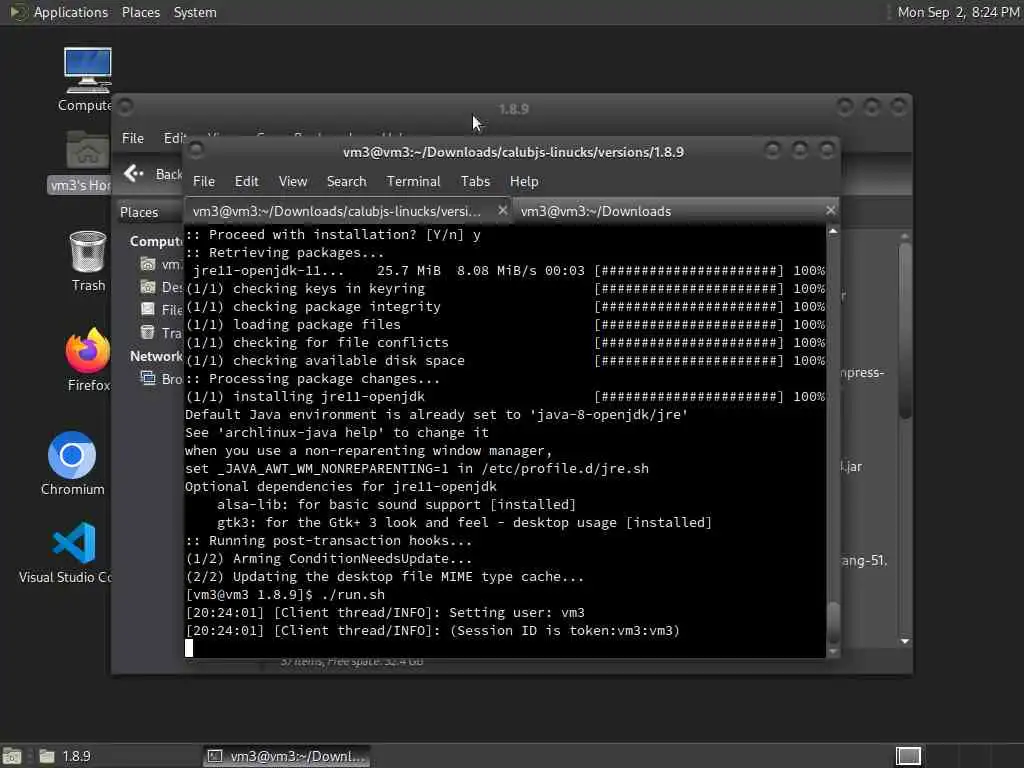Viewport: 1024px width, 768px height.
Task: Click the Computer heading in file manager sidebar
Action: click(156, 241)
